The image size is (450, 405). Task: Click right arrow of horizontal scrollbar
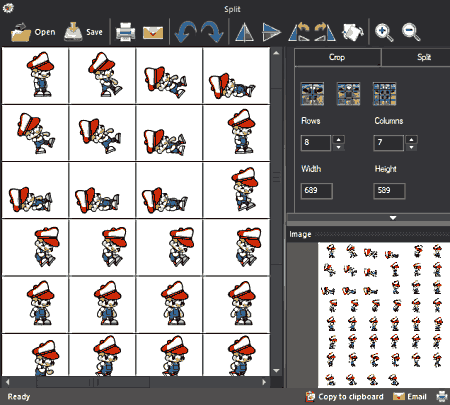(x=264, y=382)
